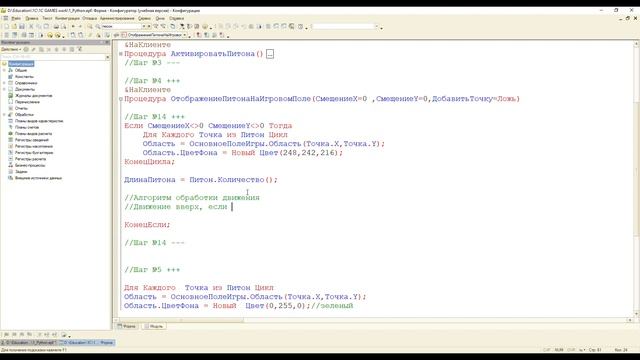Select Журналы документов in the tree
Screen dimensions: 640x360
click(x=33, y=96)
